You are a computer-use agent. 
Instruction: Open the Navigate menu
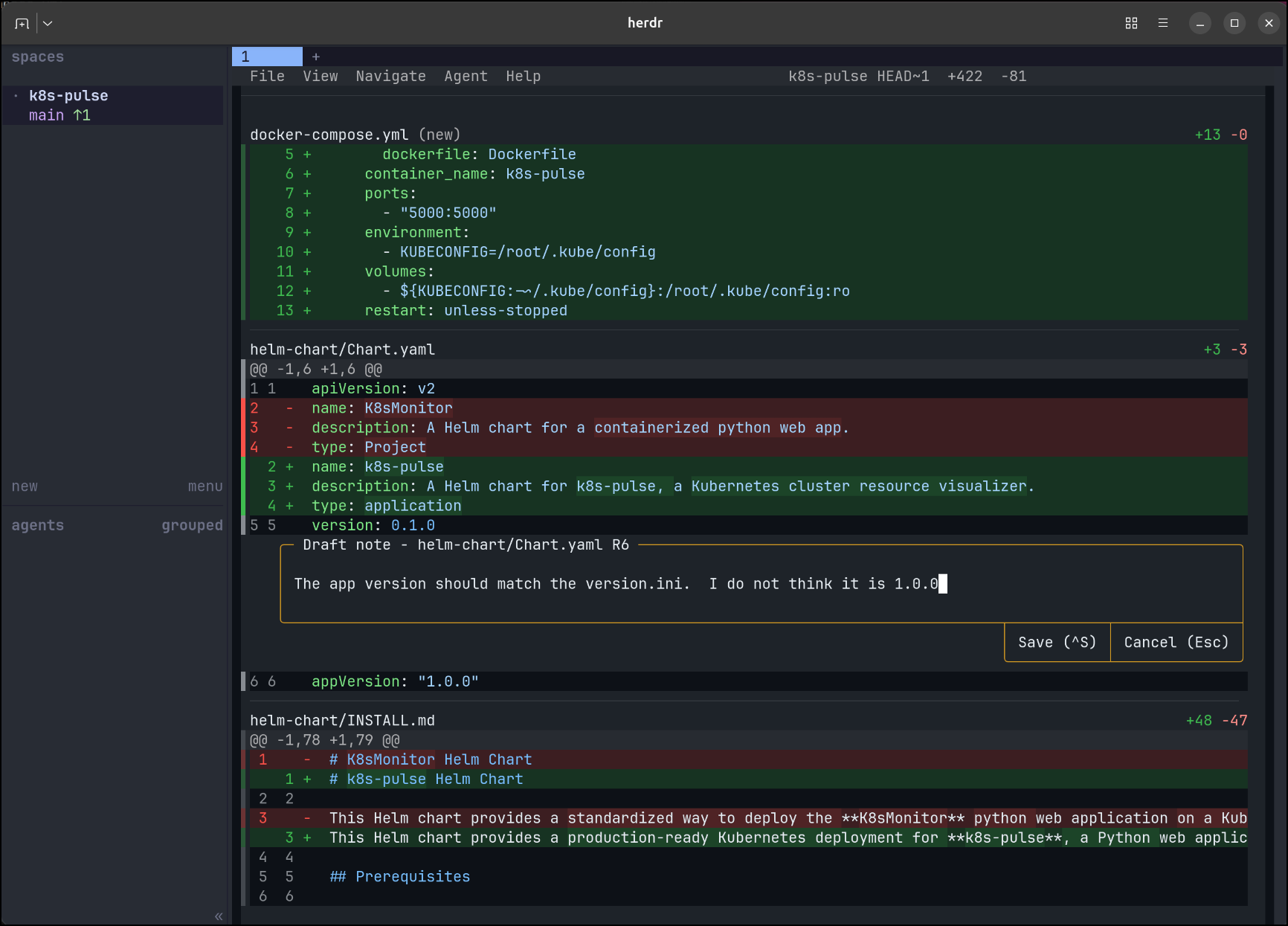pos(390,76)
